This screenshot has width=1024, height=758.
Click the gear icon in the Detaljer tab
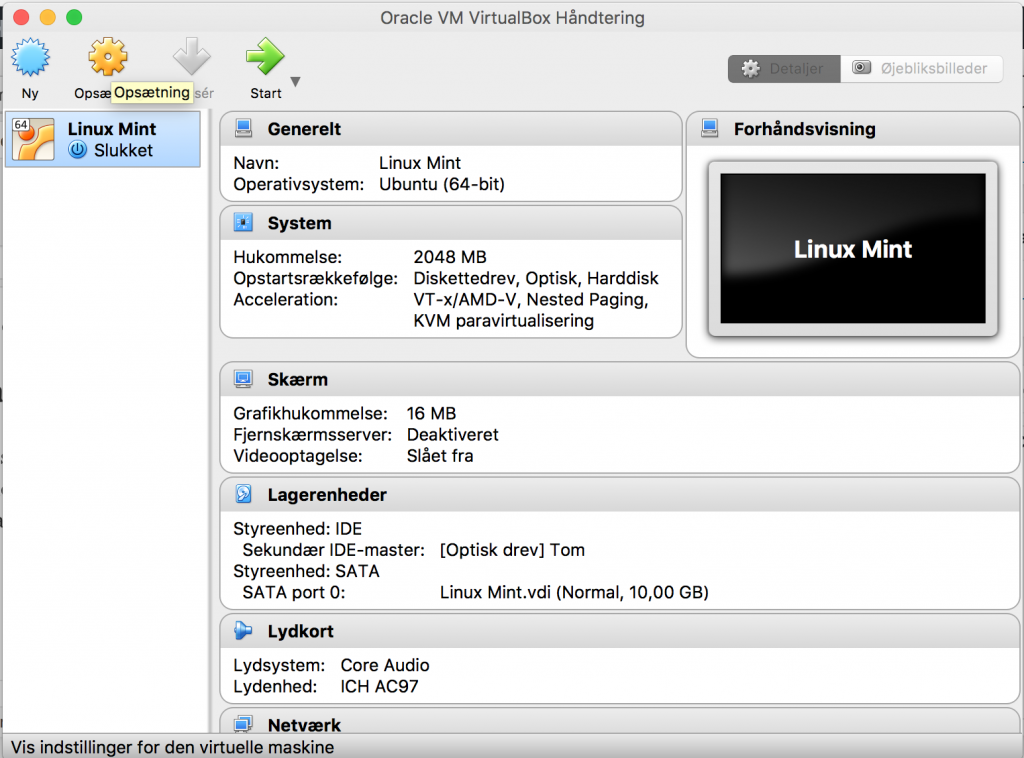[751, 69]
